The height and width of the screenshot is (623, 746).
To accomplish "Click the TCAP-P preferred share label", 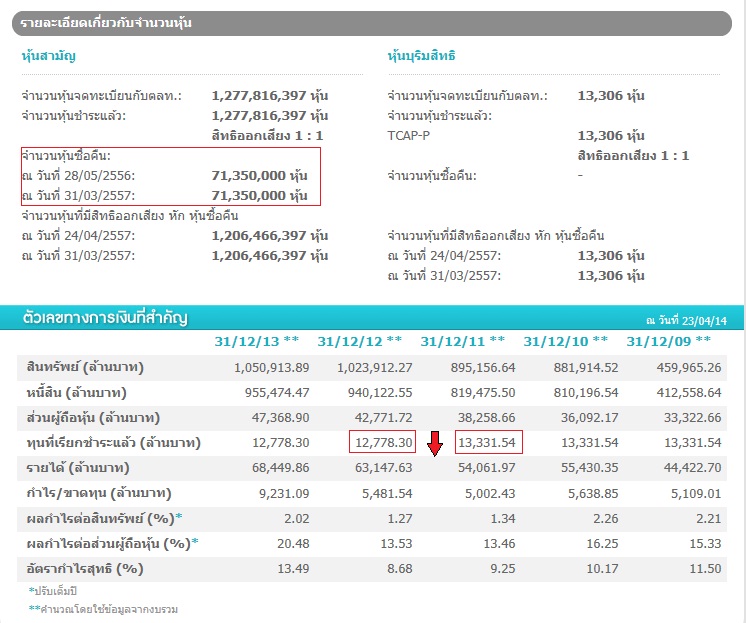I will coord(409,136).
